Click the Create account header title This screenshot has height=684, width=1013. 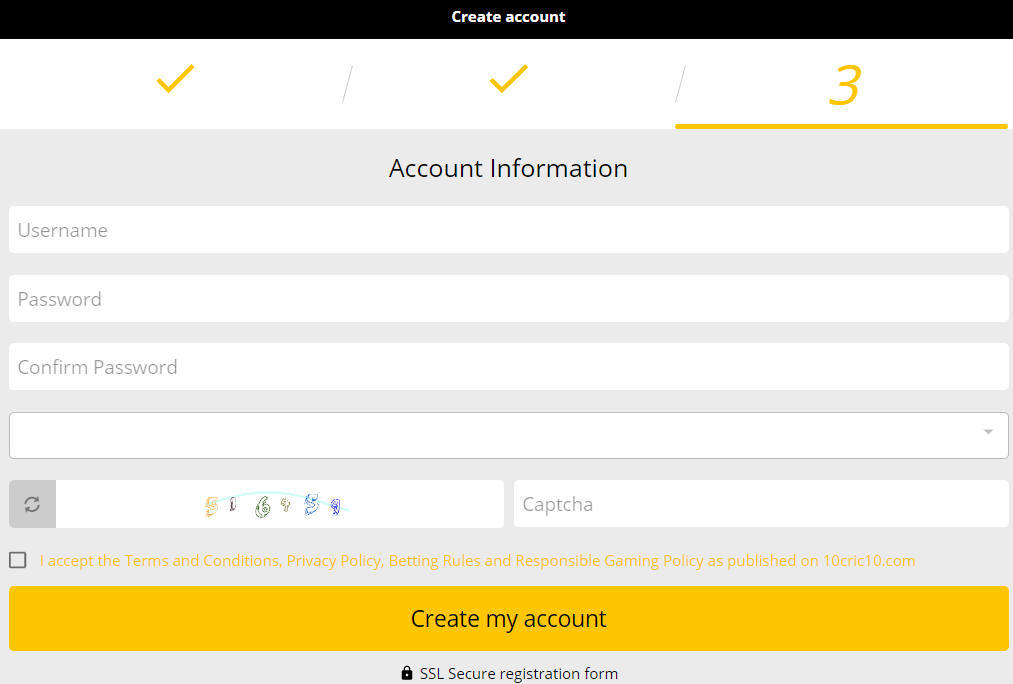pyautogui.click(x=508, y=17)
